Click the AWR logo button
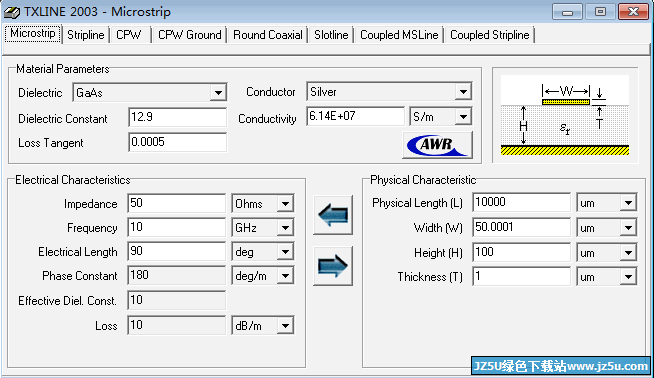The height and width of the screenshot is (378, 654). pos(437,145)
